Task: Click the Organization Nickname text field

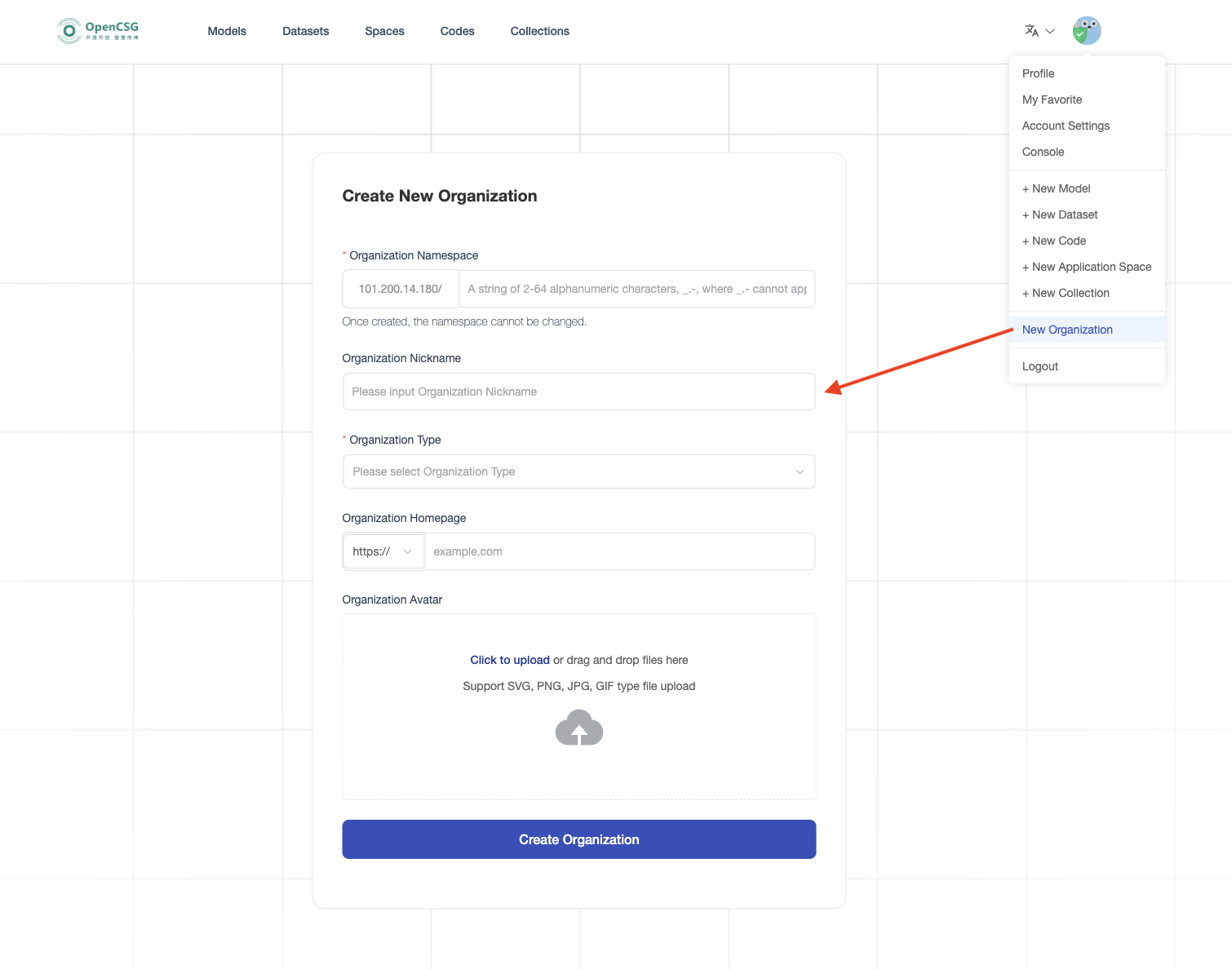Action: [578, 392]
